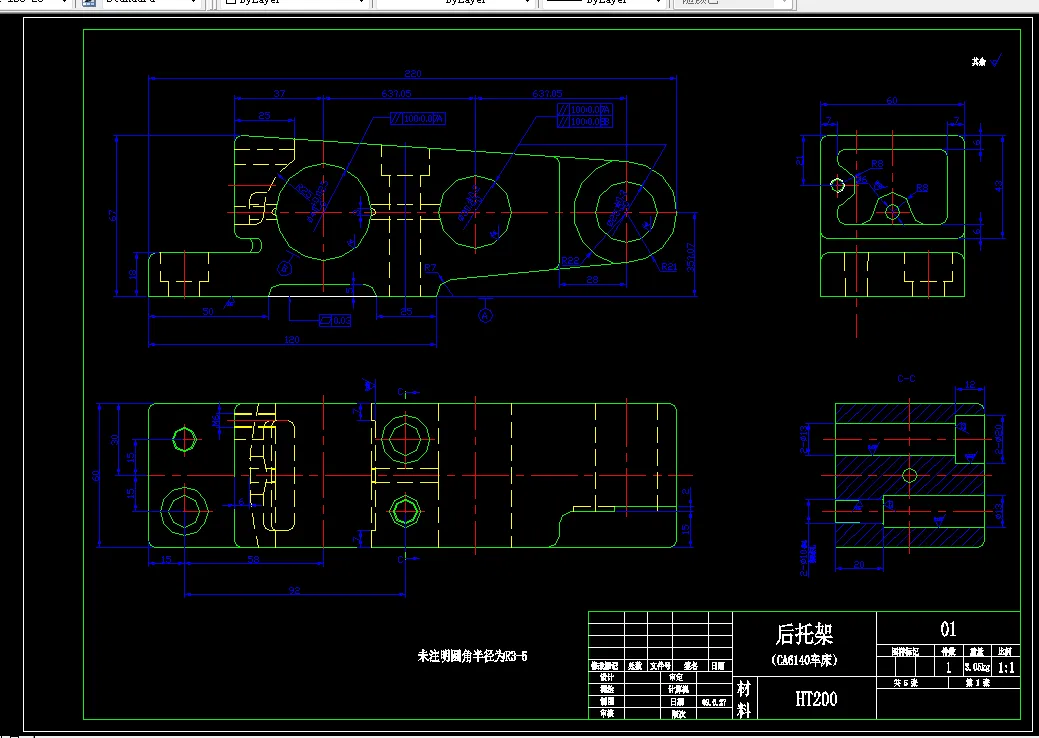Select the 12 dimension in section C-C
Viewport: 1039px width, 738px height.
click(969, 385)
